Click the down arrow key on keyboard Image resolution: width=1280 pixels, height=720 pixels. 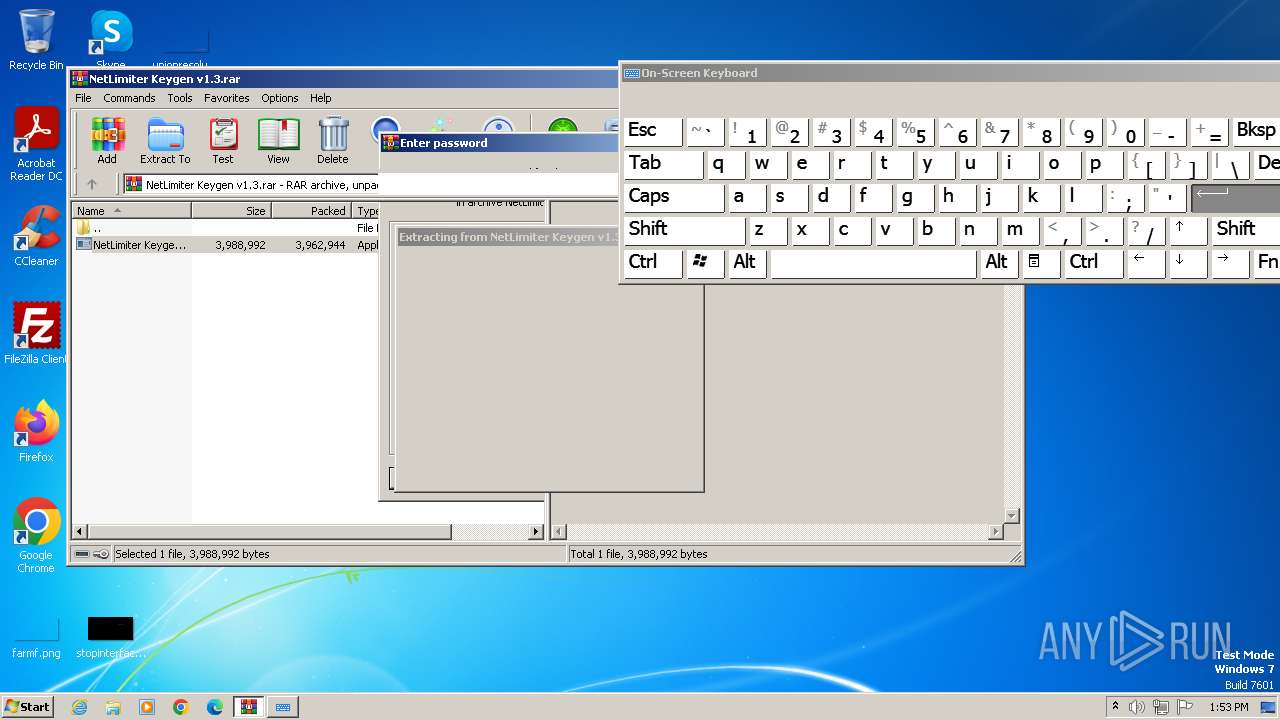[1188, 263]
